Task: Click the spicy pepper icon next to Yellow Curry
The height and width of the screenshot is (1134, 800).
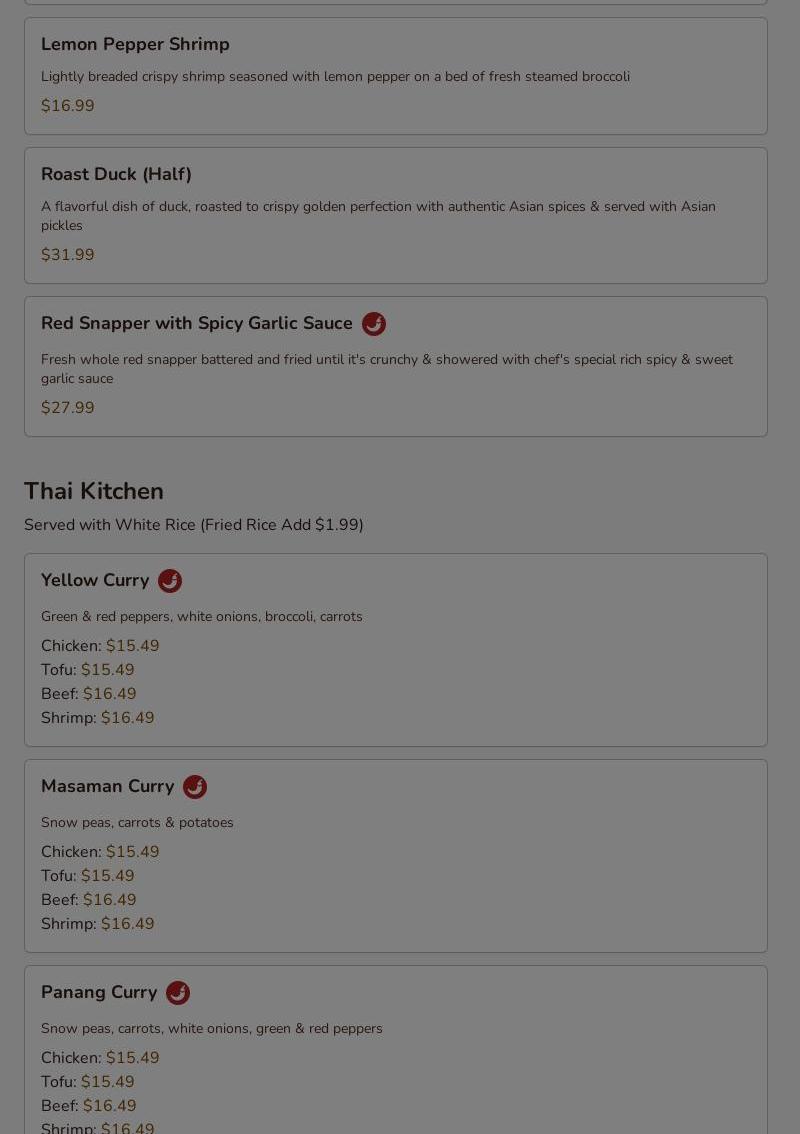Action: point(170,581)
